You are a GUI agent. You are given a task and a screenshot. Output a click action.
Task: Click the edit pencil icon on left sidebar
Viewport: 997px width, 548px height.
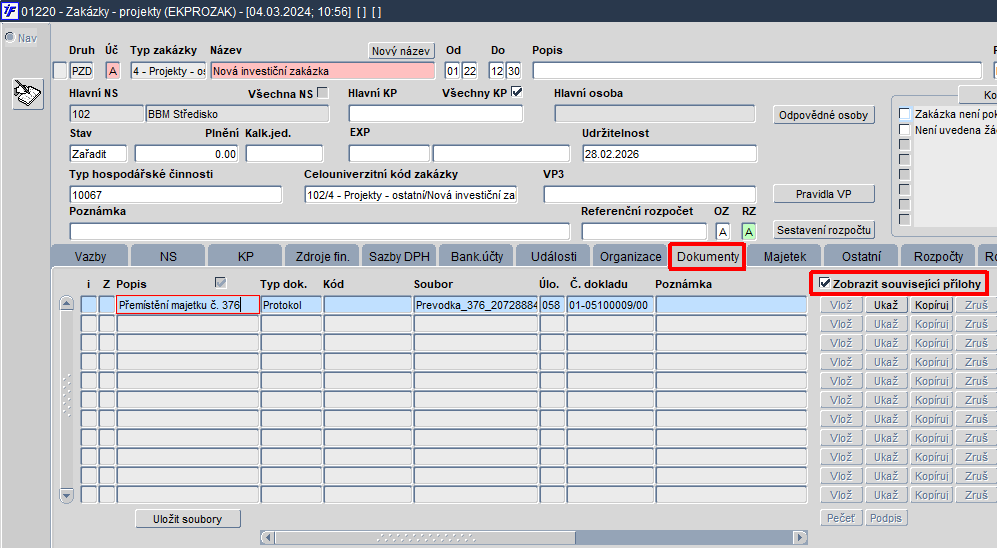[x=27, y=94]
